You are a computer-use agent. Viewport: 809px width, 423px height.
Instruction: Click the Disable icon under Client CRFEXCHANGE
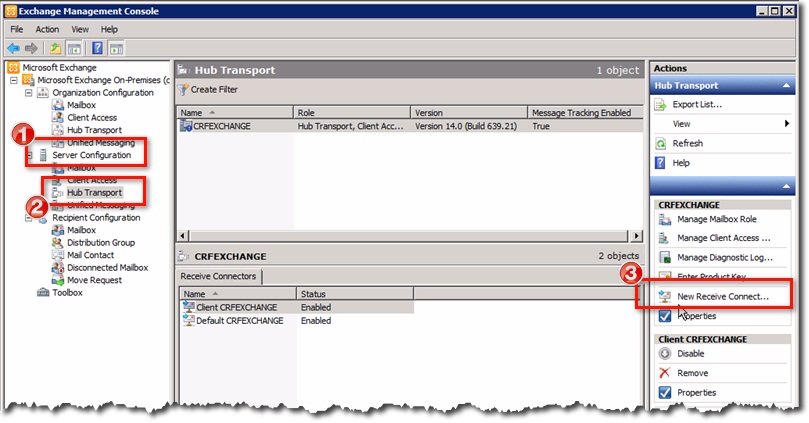[665, 354]
